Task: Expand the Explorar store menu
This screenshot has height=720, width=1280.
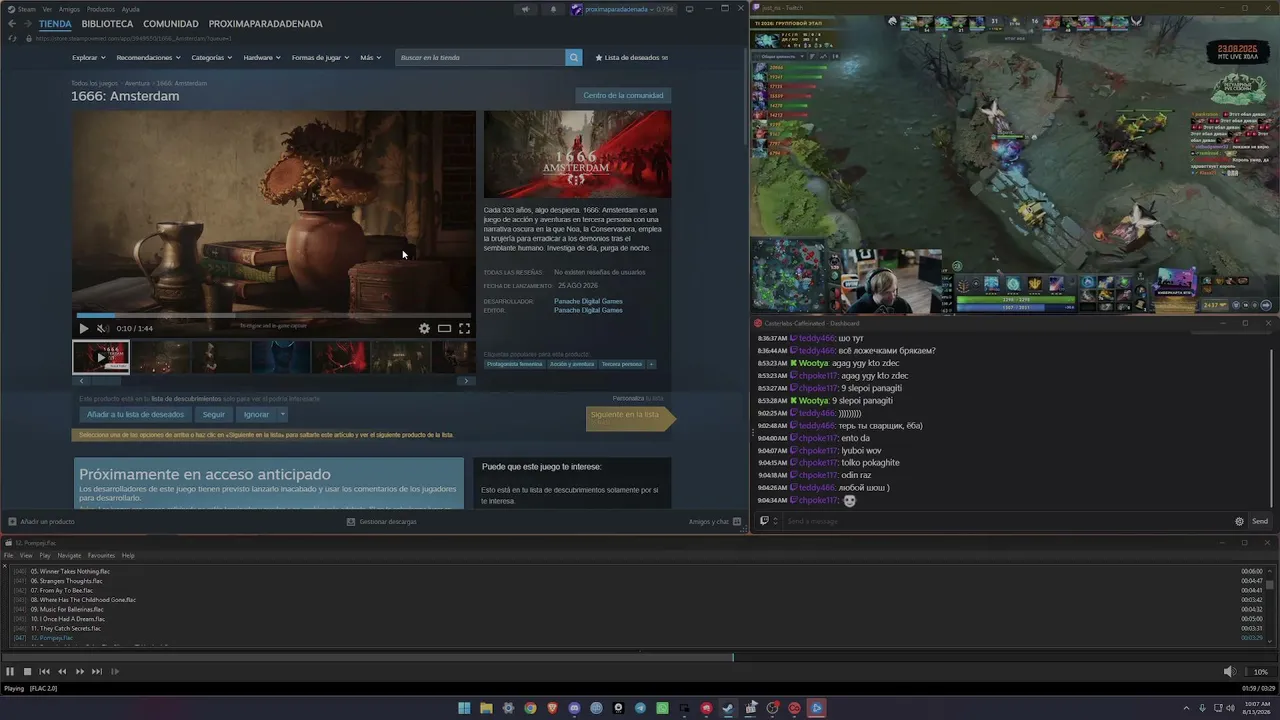Action: [88, 58]
